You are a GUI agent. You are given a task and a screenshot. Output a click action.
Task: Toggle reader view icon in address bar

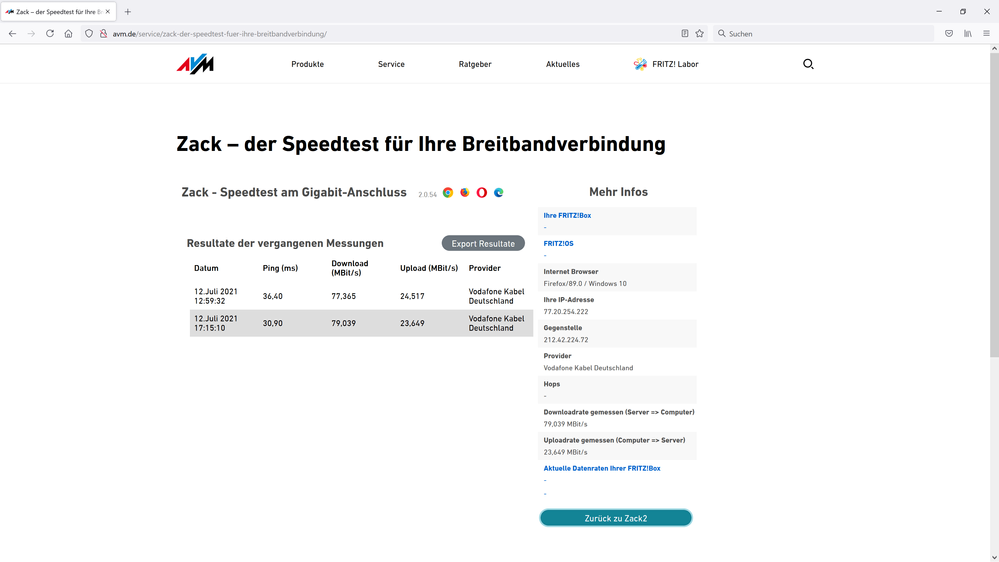pos(685,34)
